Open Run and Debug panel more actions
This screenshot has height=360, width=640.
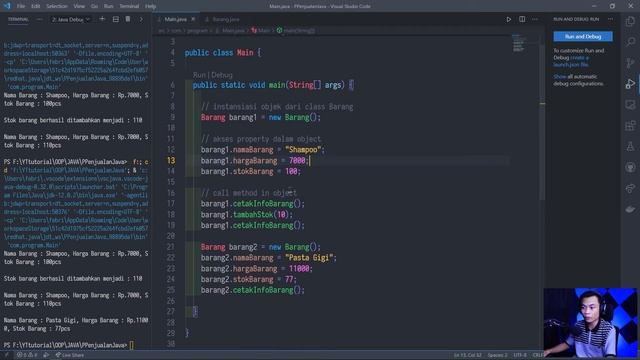[610, 19]
